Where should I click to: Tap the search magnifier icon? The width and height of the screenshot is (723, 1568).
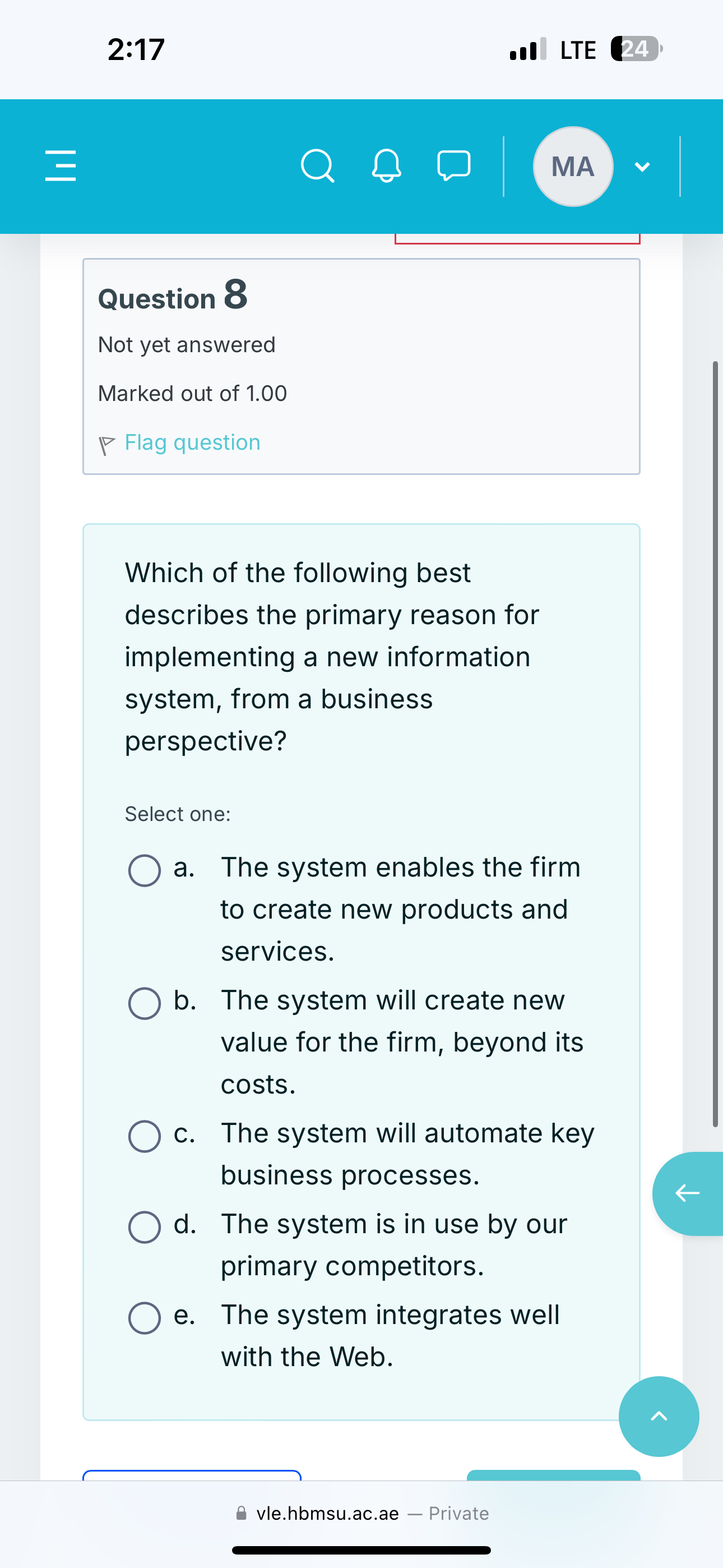[317, 166]
